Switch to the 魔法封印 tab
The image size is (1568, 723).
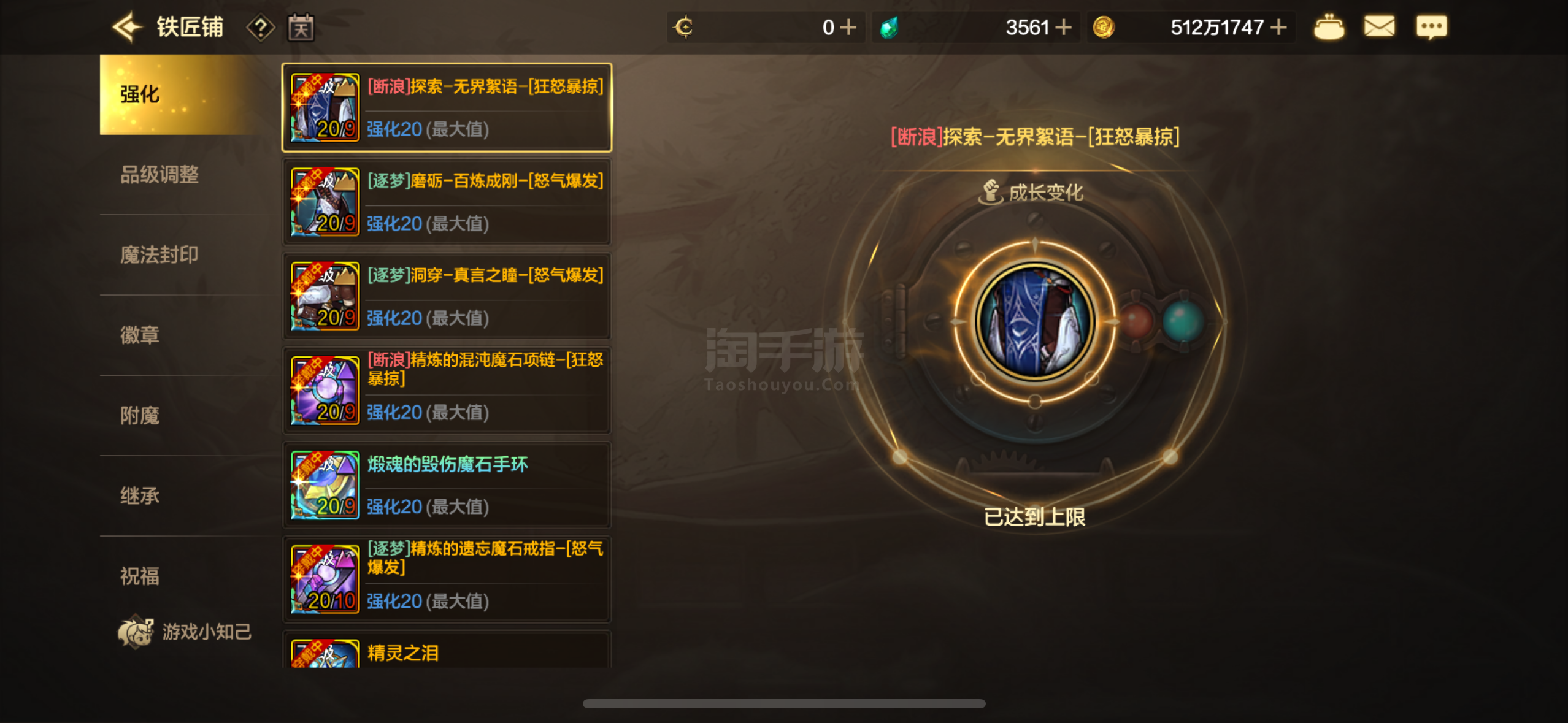point(159,255)
